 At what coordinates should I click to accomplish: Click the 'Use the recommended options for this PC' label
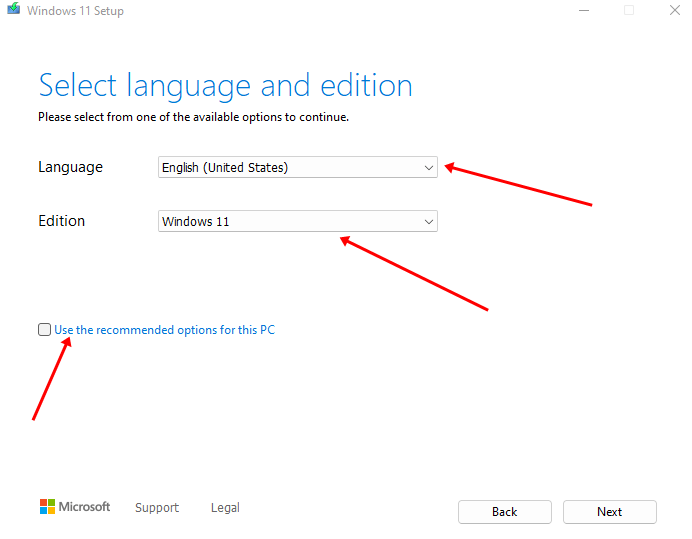(x=164, y=330)
